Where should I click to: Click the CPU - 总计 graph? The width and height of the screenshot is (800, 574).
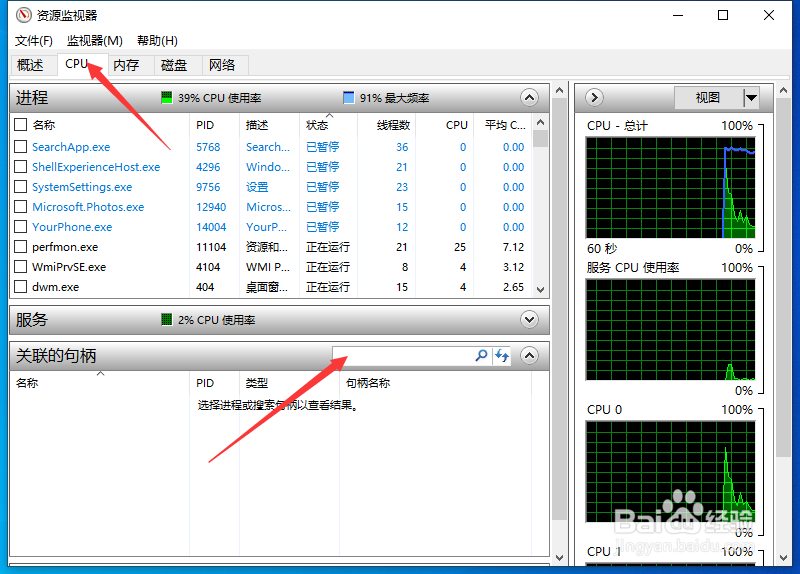tap(670, 187)
